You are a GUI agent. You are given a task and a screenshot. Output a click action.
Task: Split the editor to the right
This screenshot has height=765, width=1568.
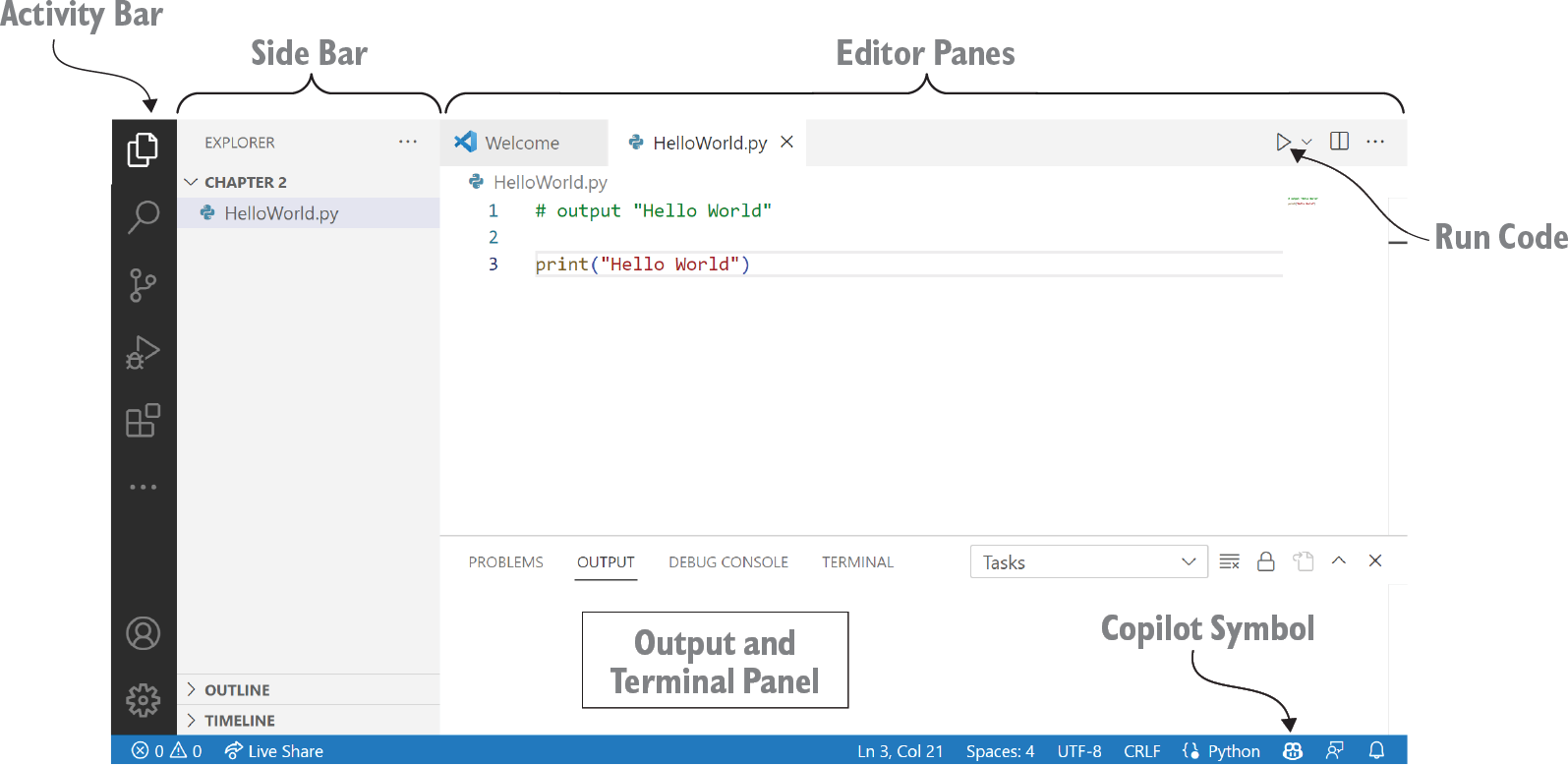1339,142
